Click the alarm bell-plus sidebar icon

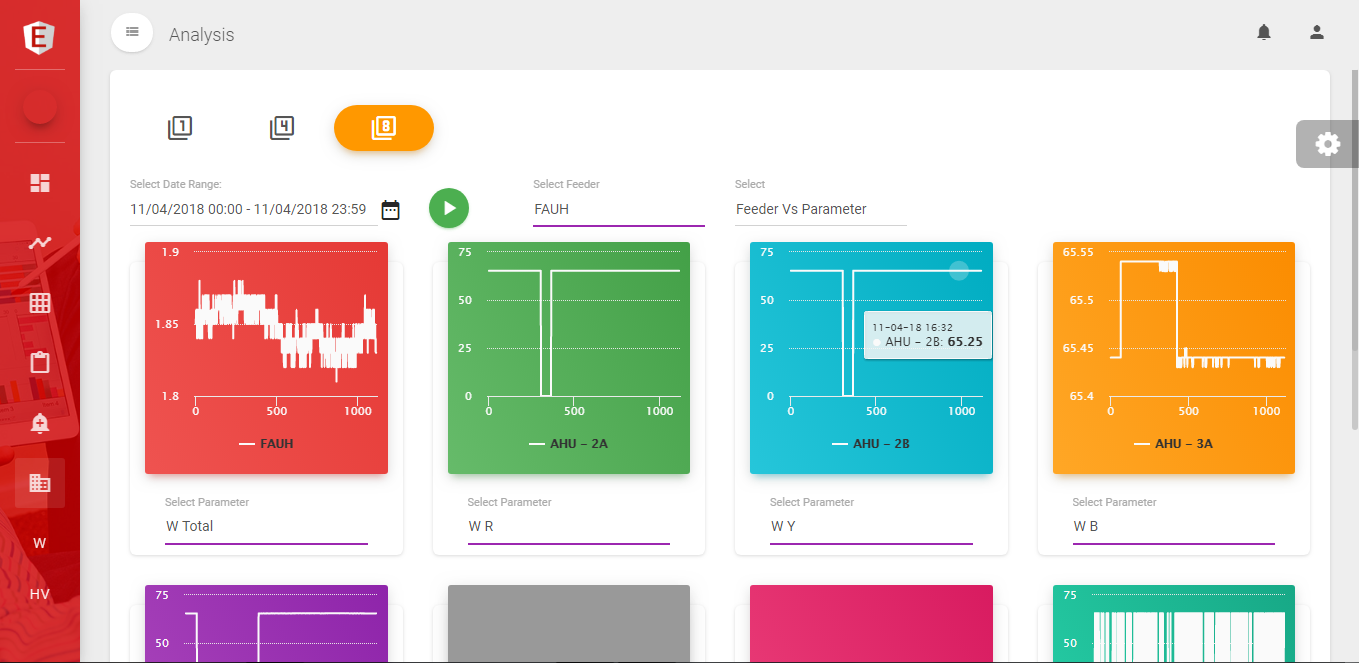pos(40,423)
